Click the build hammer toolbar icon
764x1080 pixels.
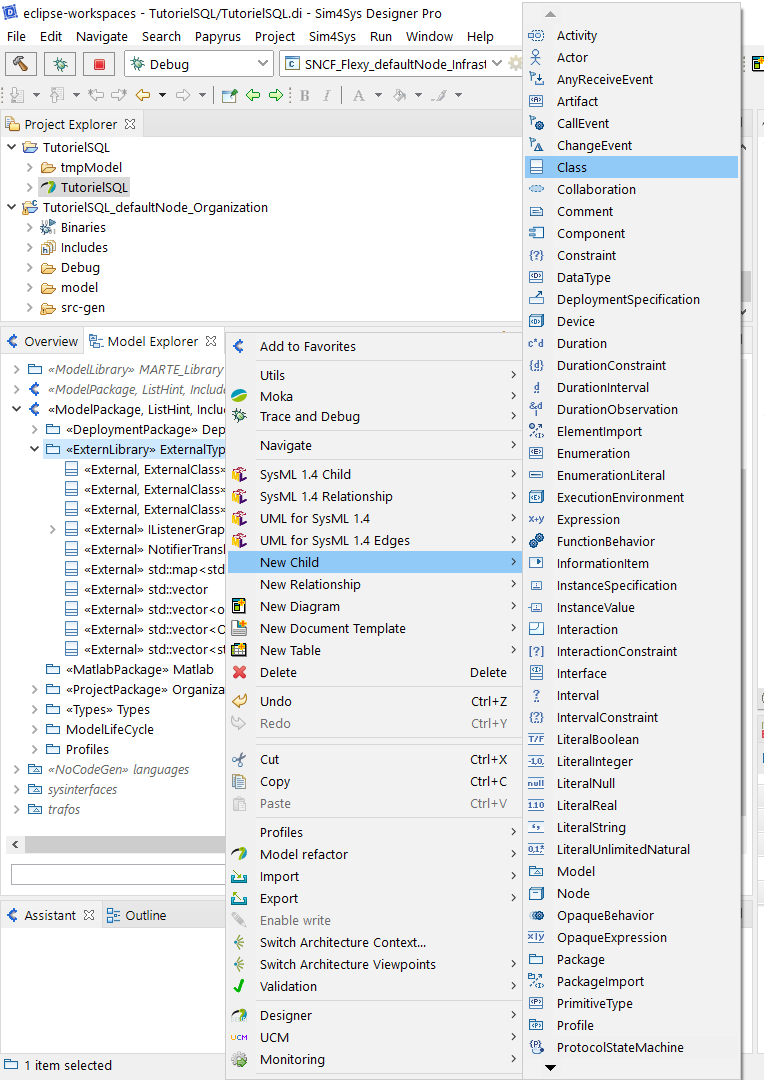[x=21, y=64]
